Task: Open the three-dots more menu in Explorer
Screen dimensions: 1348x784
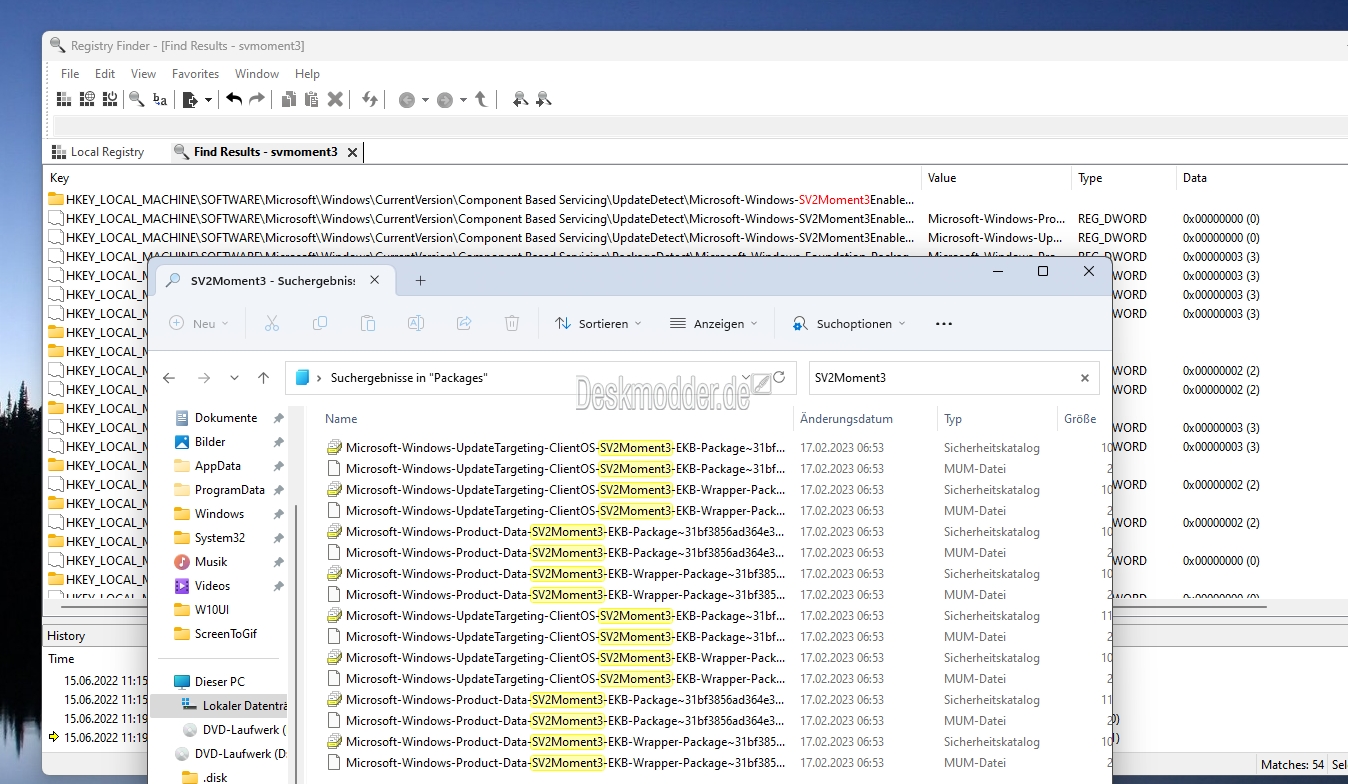Action: (x=944, y=324)
